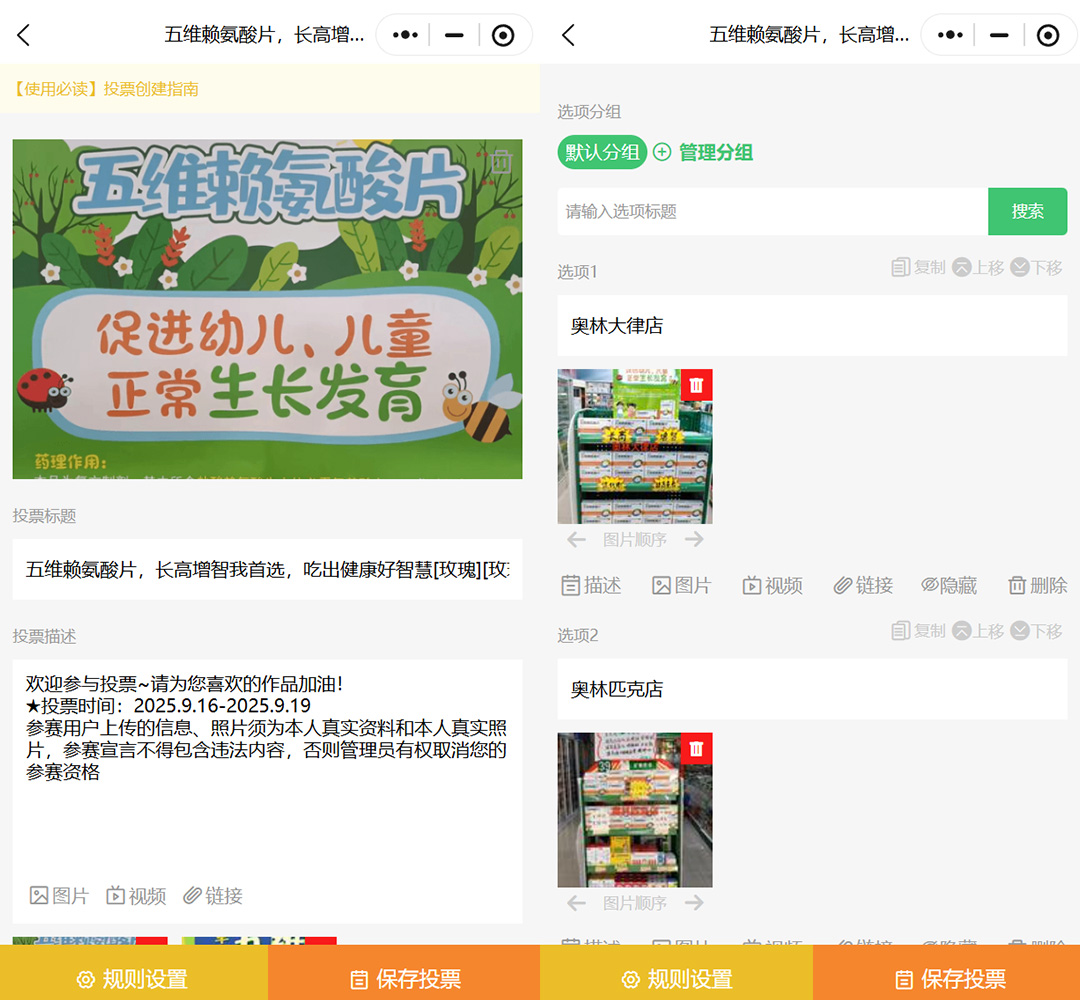Add video to option 1 via 视频
The width and height of the screenshot is (1080, 1000).
[772, 586]
